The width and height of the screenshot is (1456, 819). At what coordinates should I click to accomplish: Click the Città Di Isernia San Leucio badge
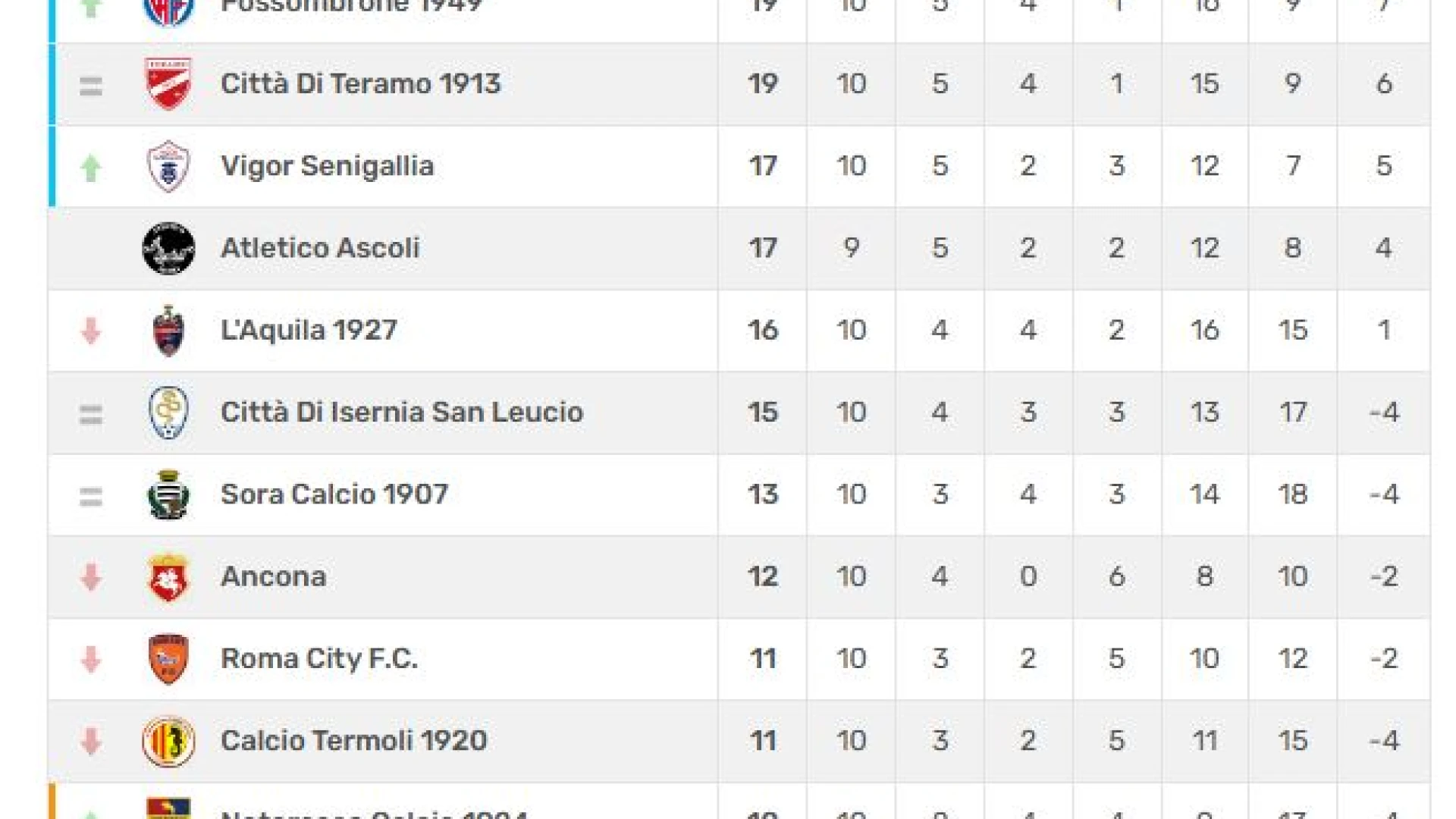pyautogui.click(x=168, y=413)
